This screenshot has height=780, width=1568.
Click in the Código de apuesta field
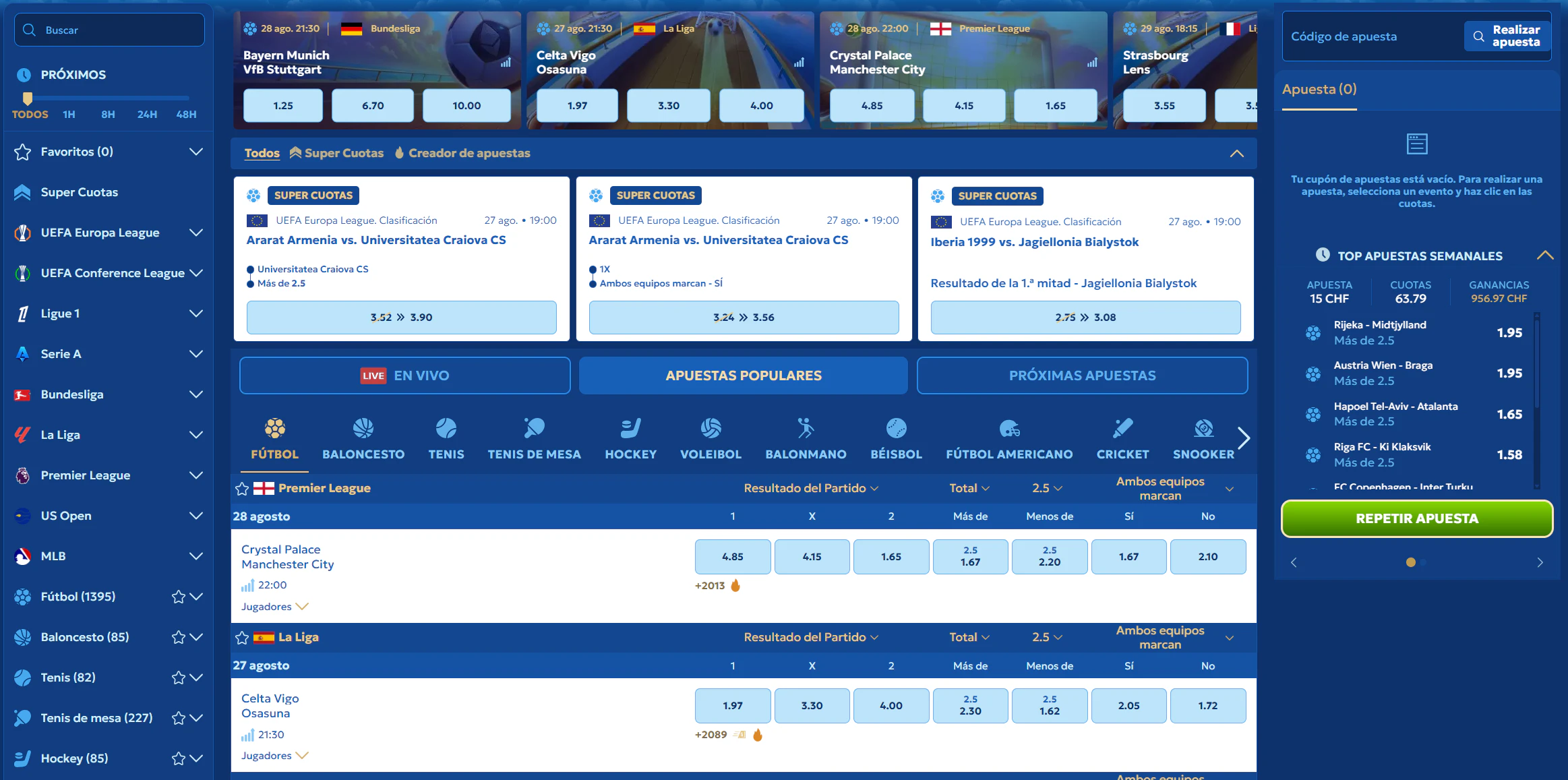click(x=1372, y=36)
